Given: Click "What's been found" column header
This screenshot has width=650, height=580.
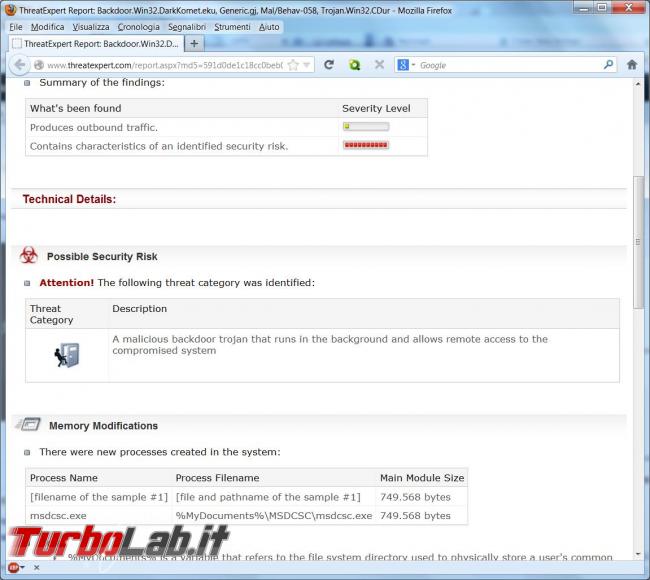Looking at the screenshot, I should pos(75,109).
